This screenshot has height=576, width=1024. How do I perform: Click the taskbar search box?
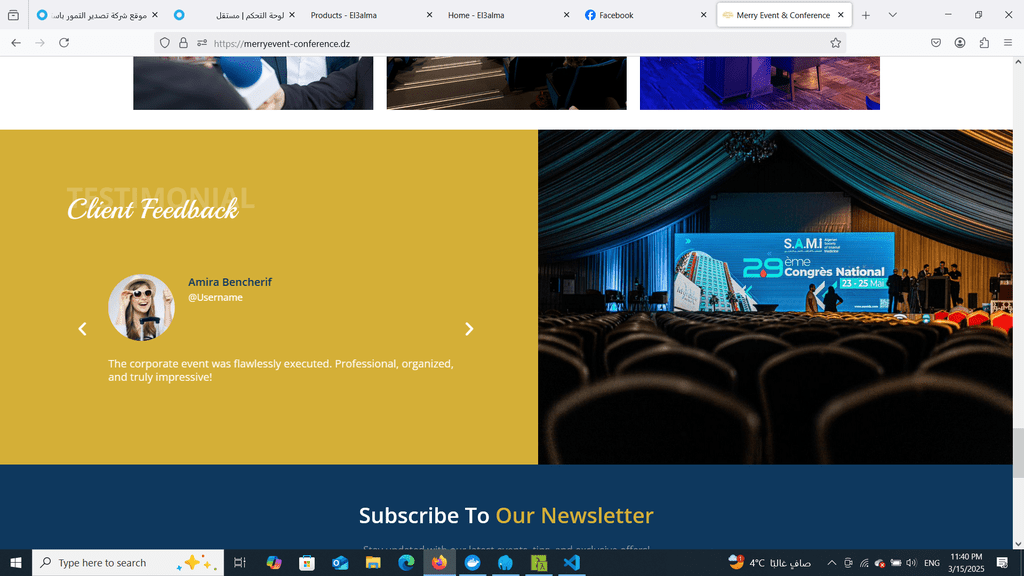click(x=128, y=562)
